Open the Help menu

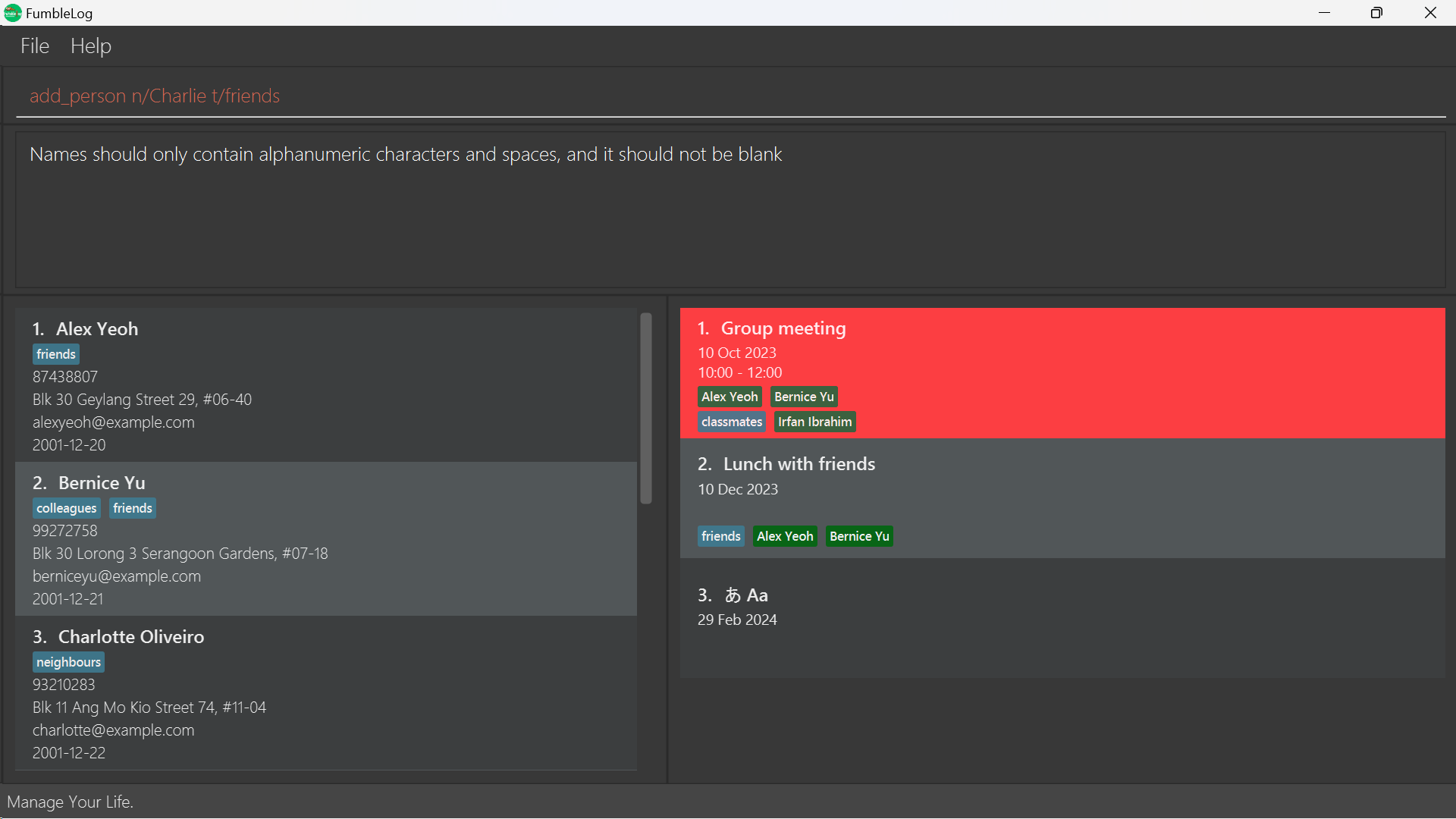click(91, 46)
